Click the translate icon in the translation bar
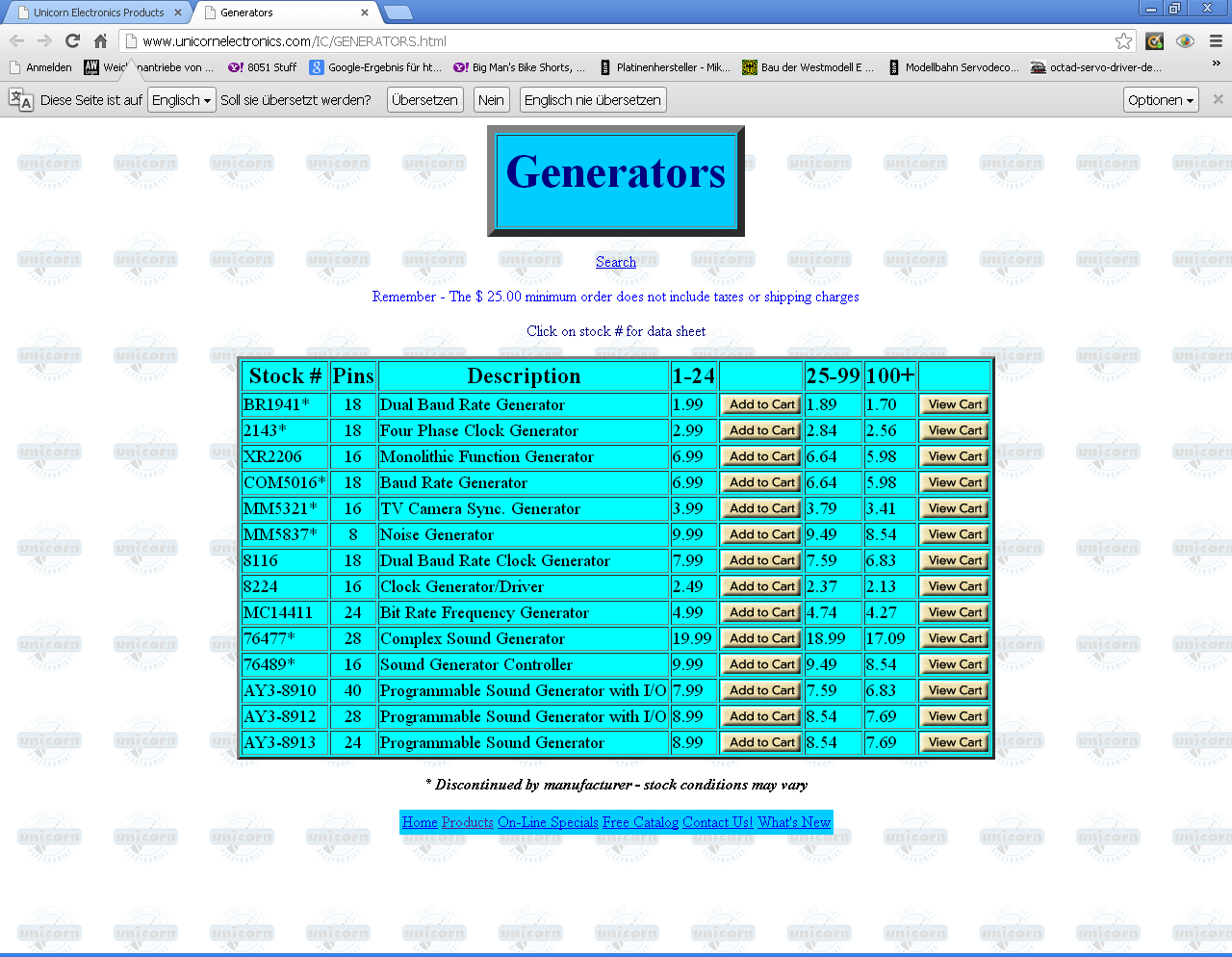This screenshot has height=957, width=1232. click(x=20, y=99)
